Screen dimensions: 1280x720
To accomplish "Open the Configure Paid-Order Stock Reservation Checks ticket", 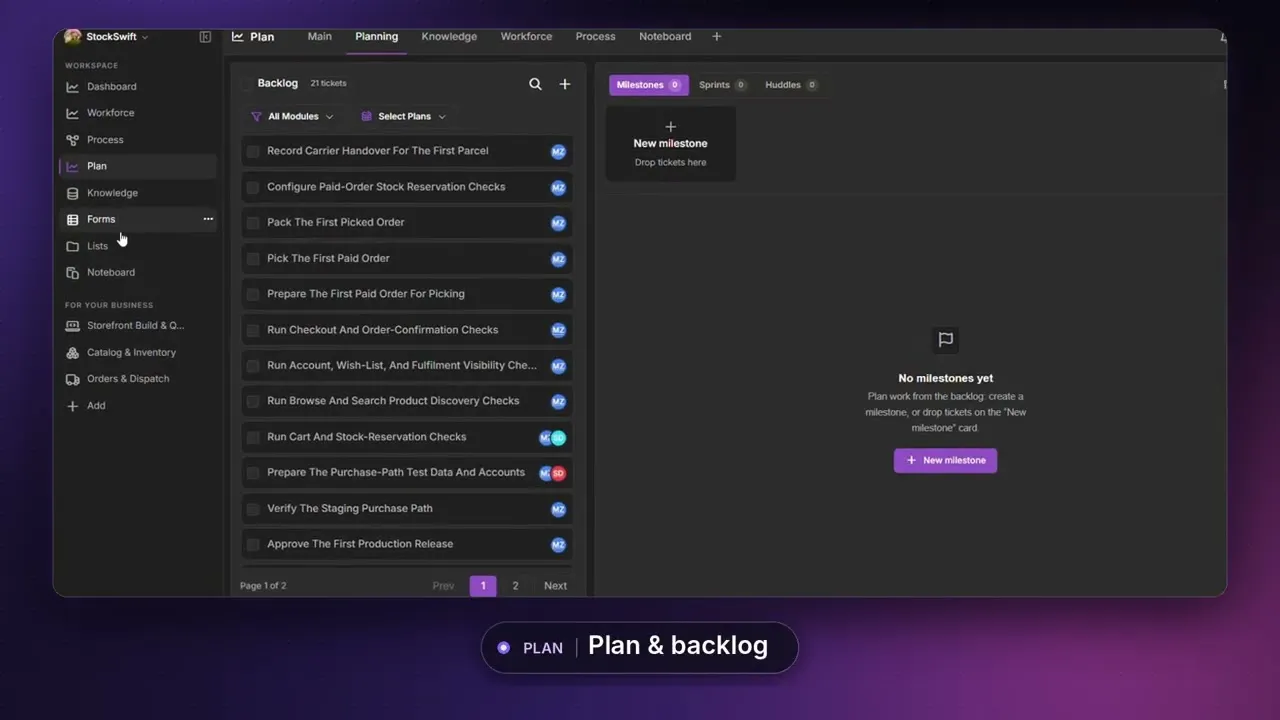I will point(407,187).
